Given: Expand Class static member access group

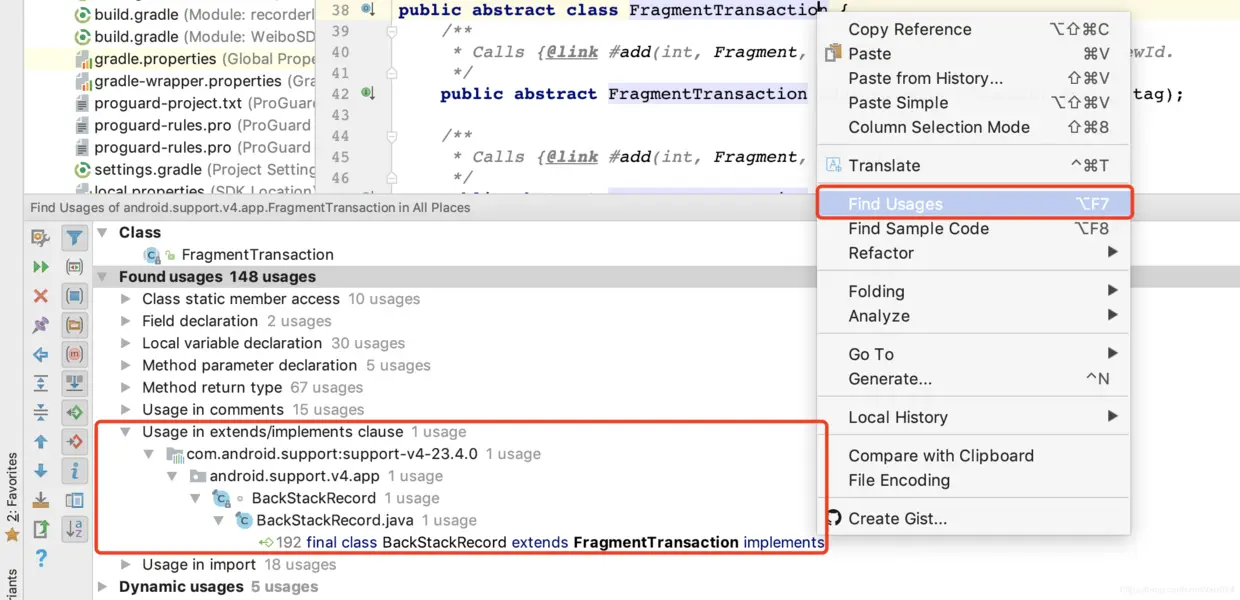Looking at the screenshot, I should [125, 299].
